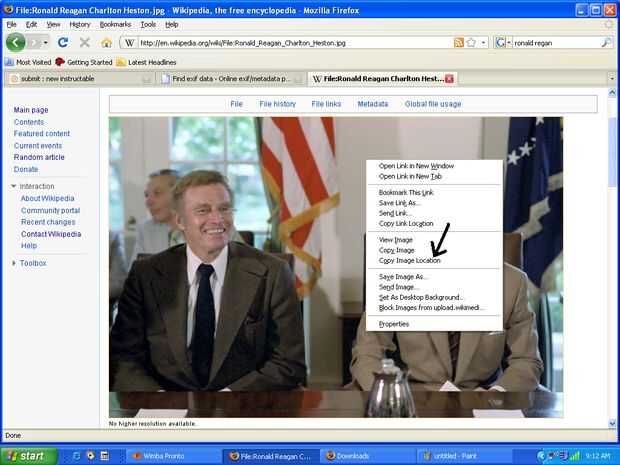Click the search box containing ronald regan
The width and height of the screenshot is (620, 465).
pyautogui.click(x=556, y=43)
